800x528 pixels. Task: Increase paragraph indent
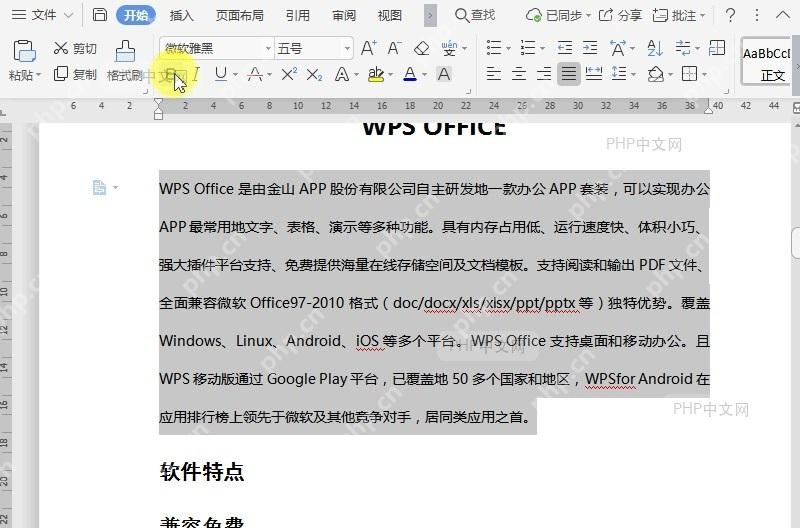[590, 48]
